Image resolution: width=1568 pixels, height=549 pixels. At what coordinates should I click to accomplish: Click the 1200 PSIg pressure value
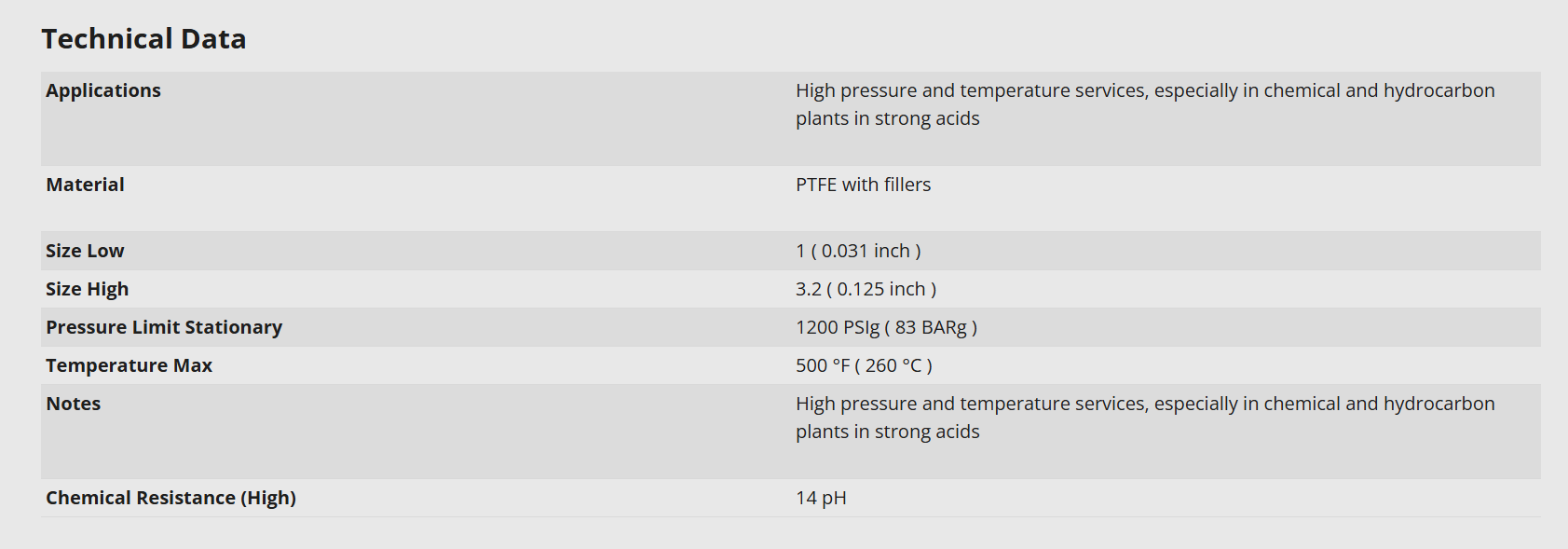[x=837, y=327]
